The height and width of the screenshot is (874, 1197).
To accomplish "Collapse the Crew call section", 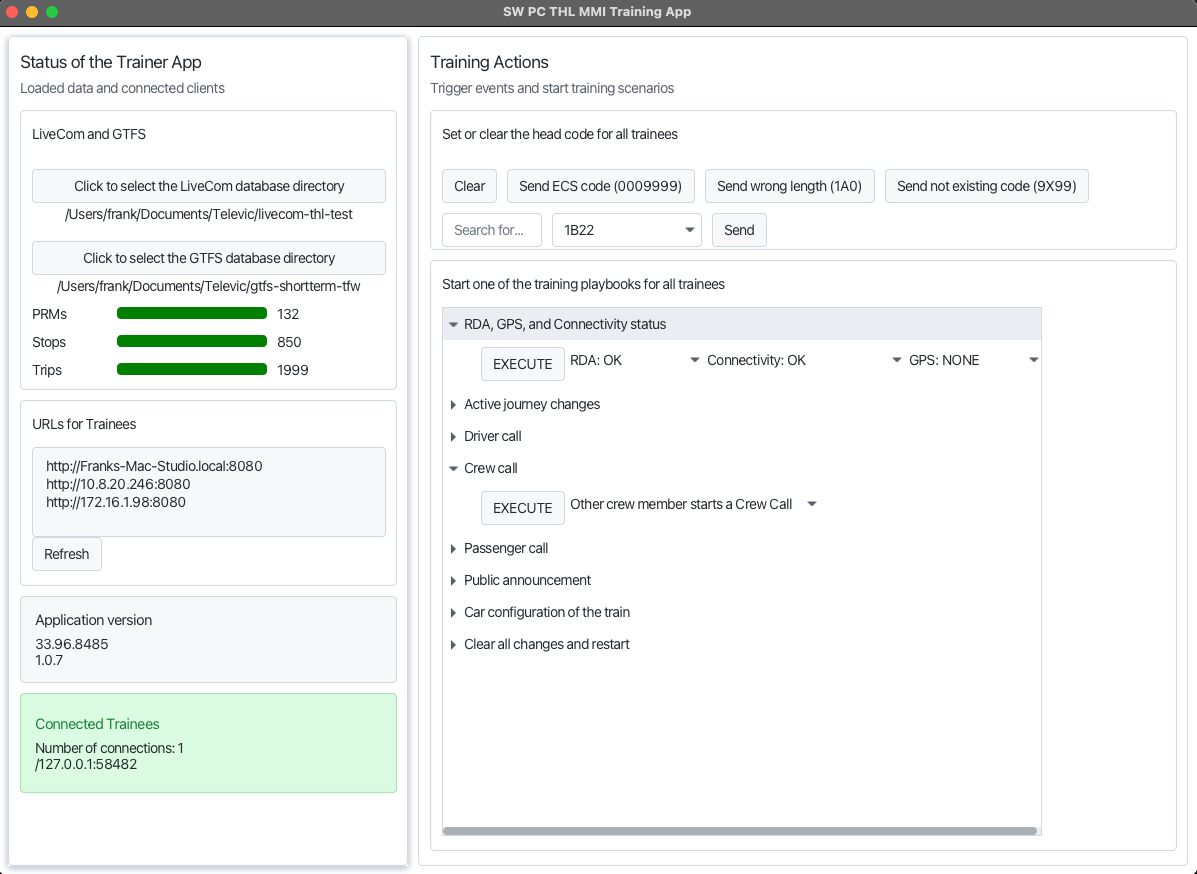I will click(453, 469).
